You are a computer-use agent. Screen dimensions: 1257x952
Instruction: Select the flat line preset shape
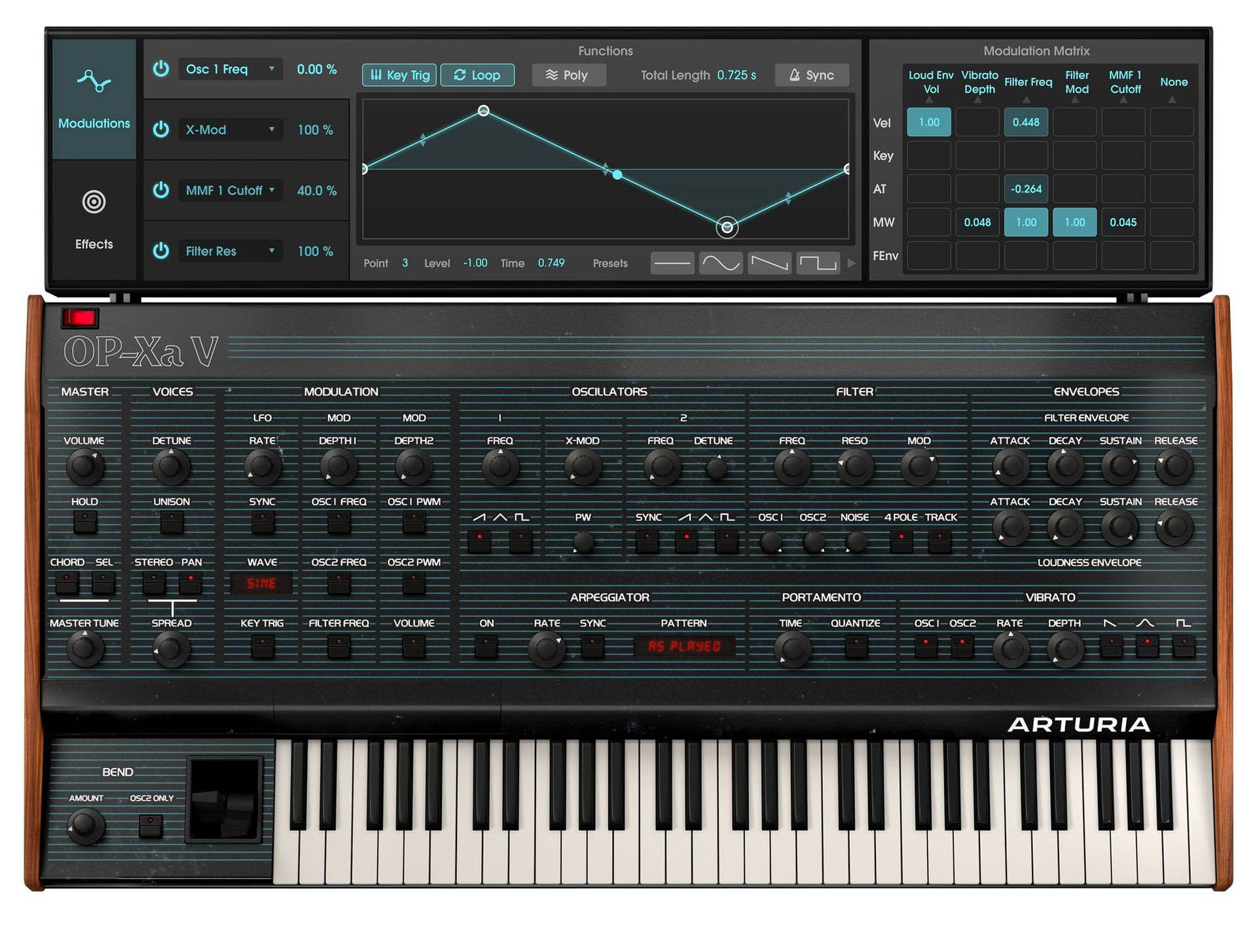coord(672,263)
